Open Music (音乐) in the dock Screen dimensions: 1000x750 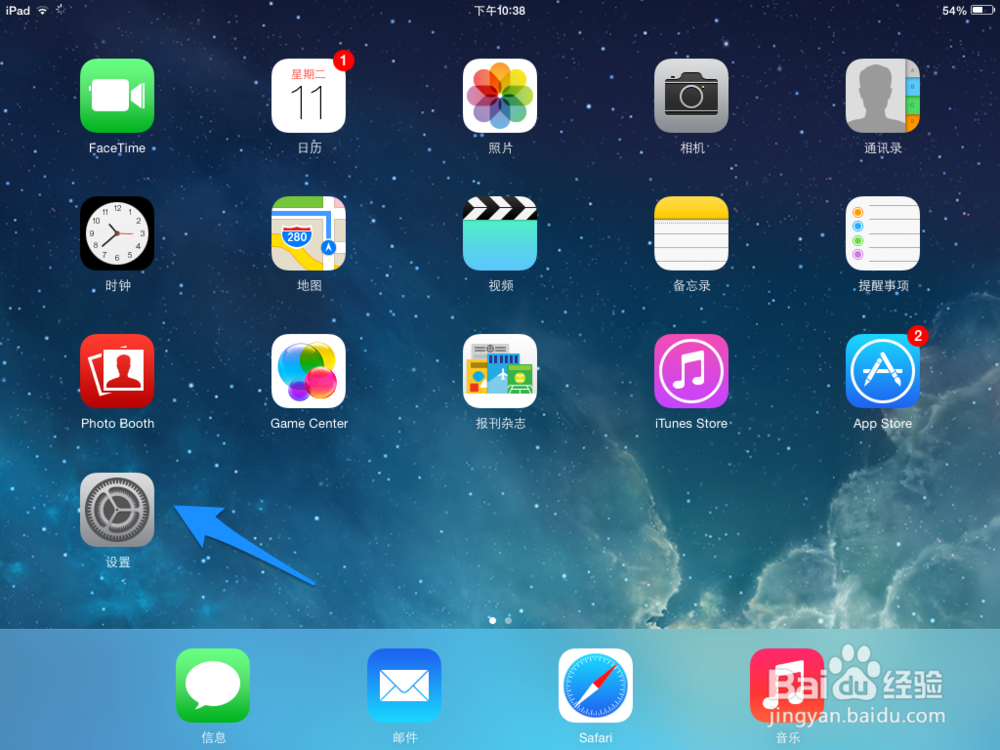point(787,686)
